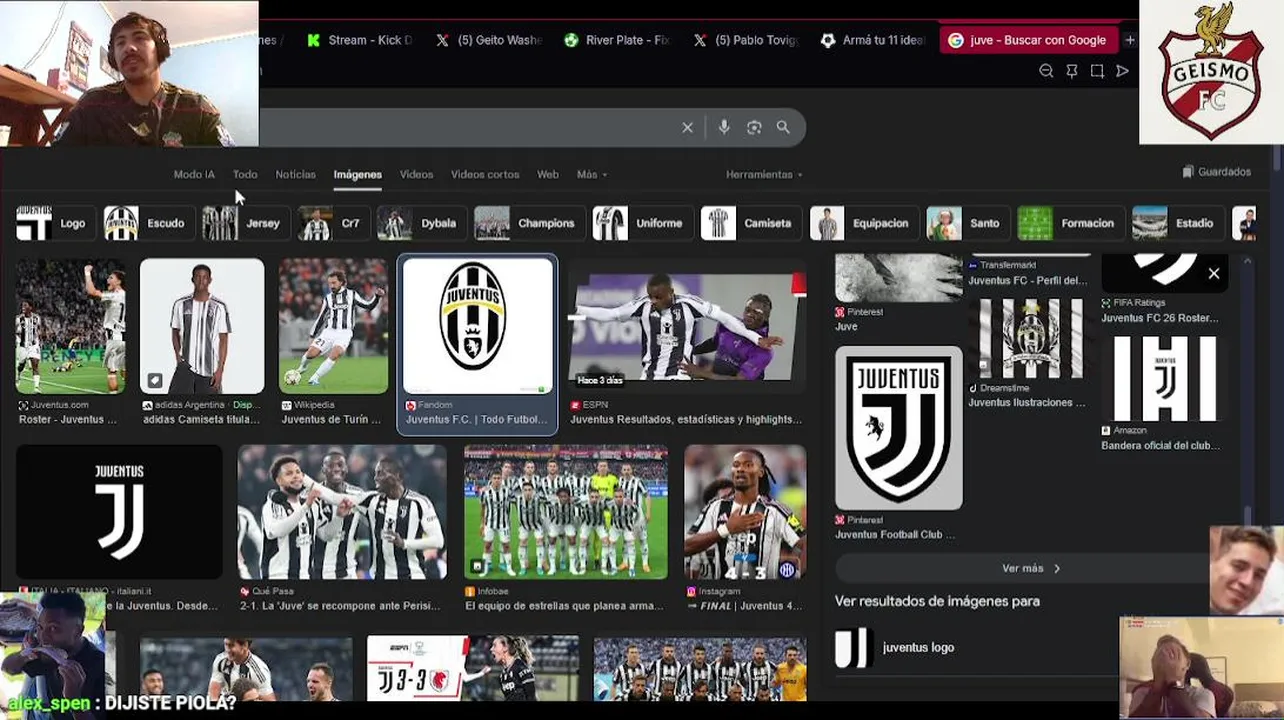Switch to the Pablo Tovig X tab
The image size is (1284, 720).
click(x=746, y=40)
